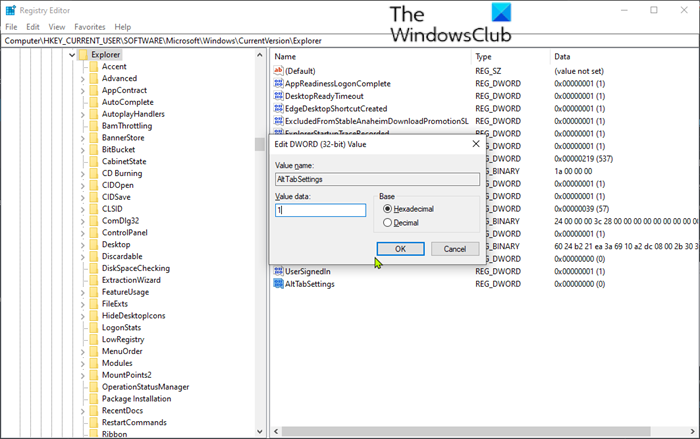Click the DesktopReadyTimeout DWORD icon
Image resolution: width=700 pixels, height=439 pixels.
pos(278,96)
